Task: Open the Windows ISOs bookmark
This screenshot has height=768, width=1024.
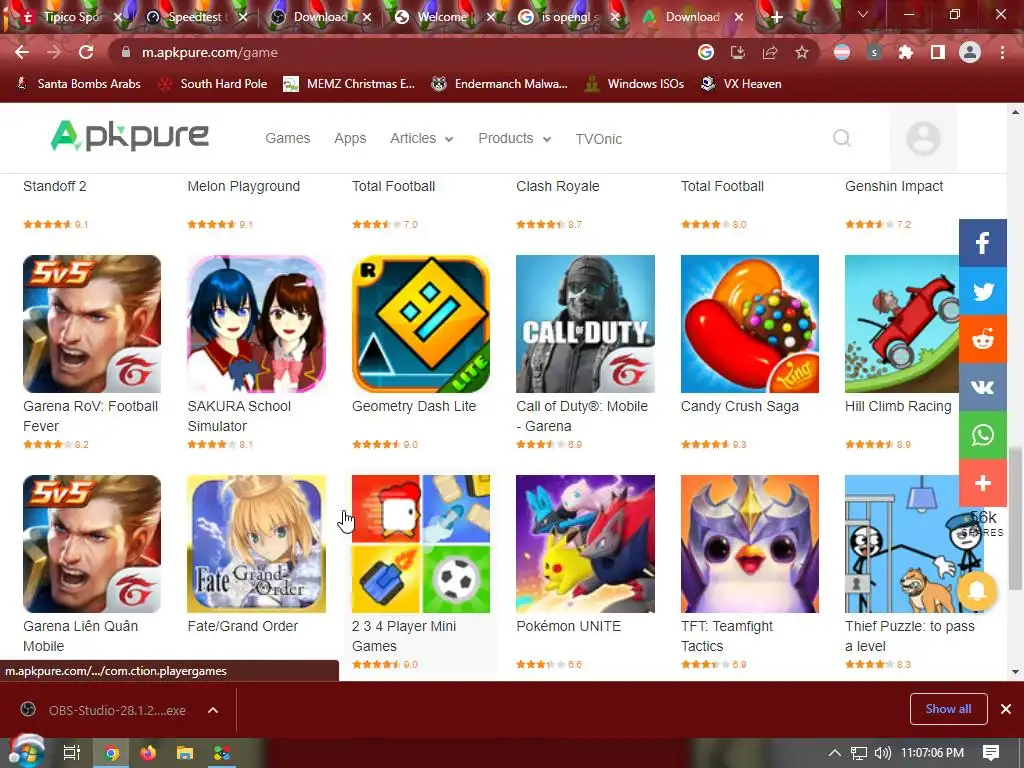Action: (634, 84)
